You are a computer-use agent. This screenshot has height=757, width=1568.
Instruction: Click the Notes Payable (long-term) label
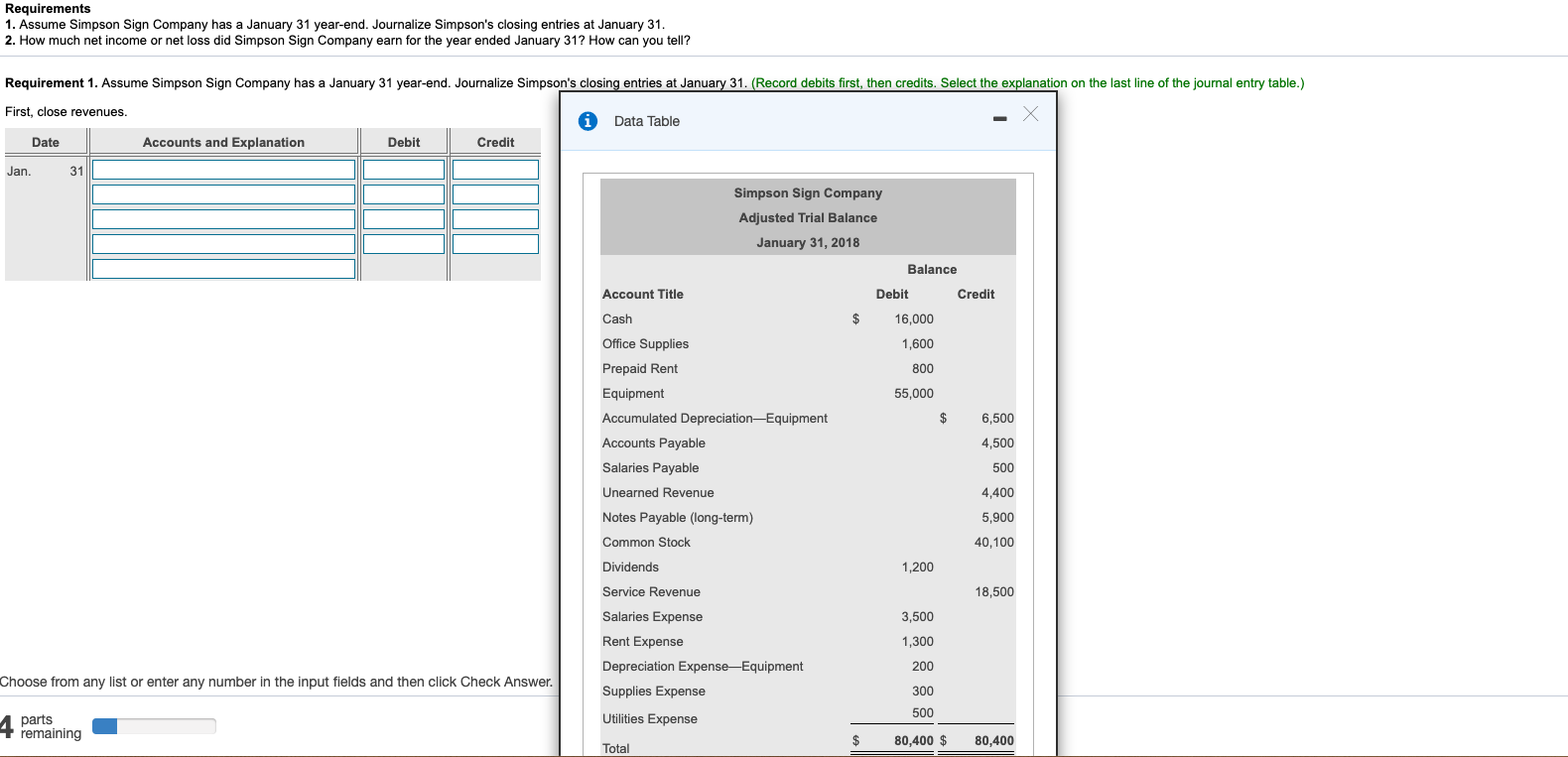[x=678, y=517]
